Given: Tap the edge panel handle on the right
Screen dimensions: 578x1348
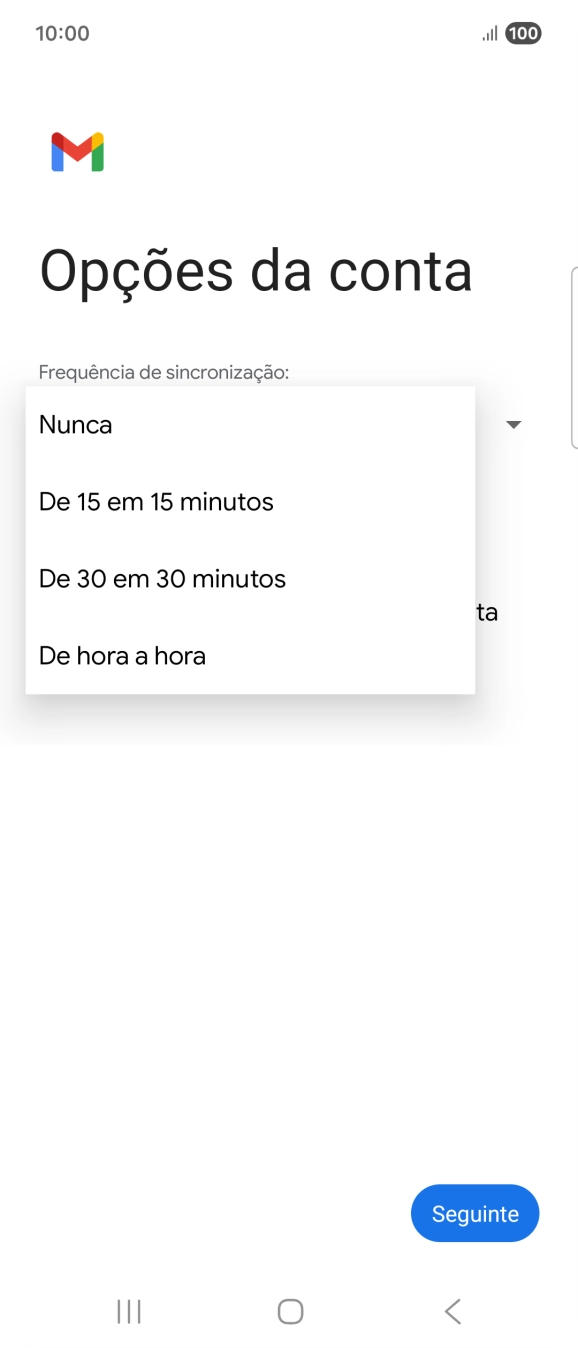Looking at the screenshot, I should click(574, 355).
